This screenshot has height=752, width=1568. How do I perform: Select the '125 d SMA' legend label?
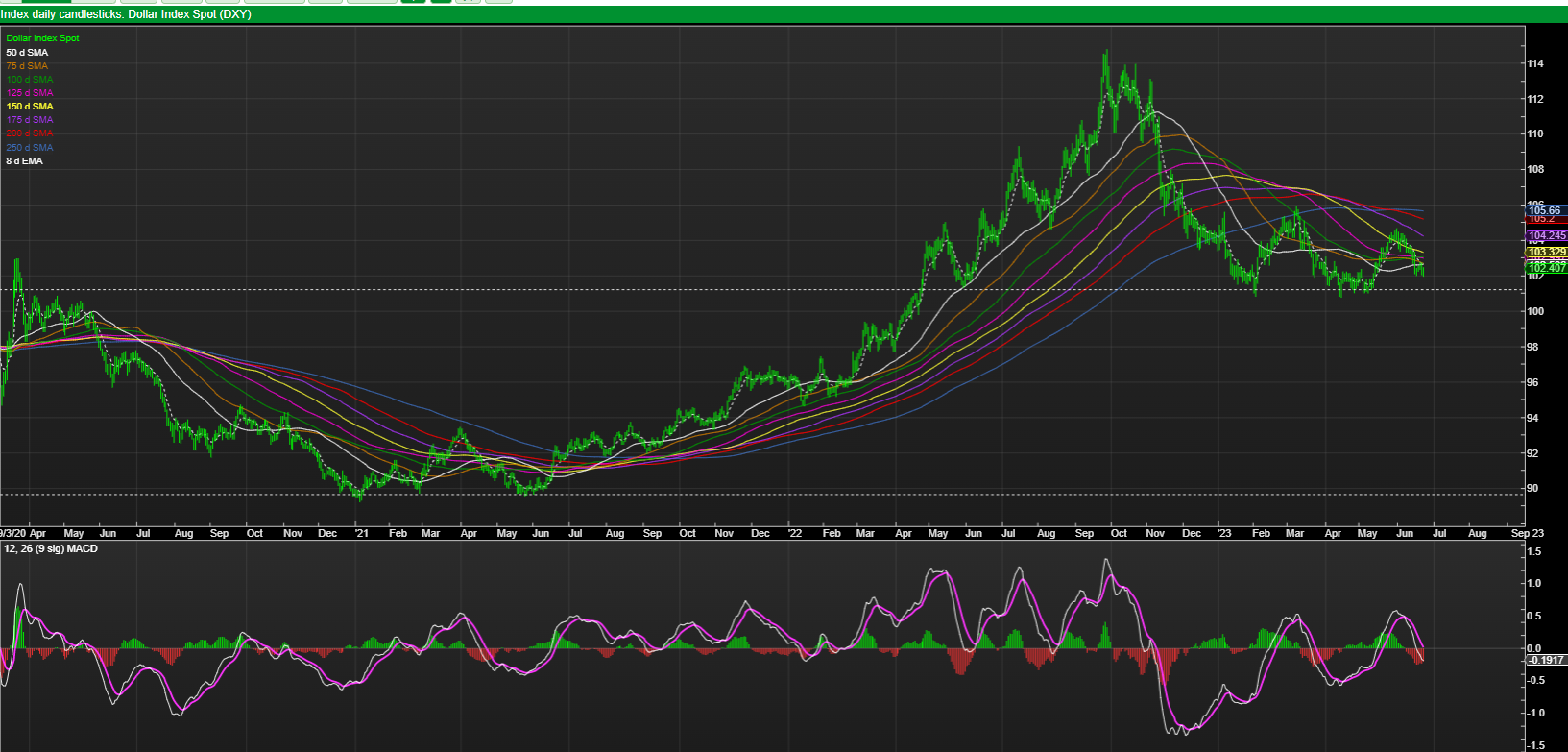point(30,93)
